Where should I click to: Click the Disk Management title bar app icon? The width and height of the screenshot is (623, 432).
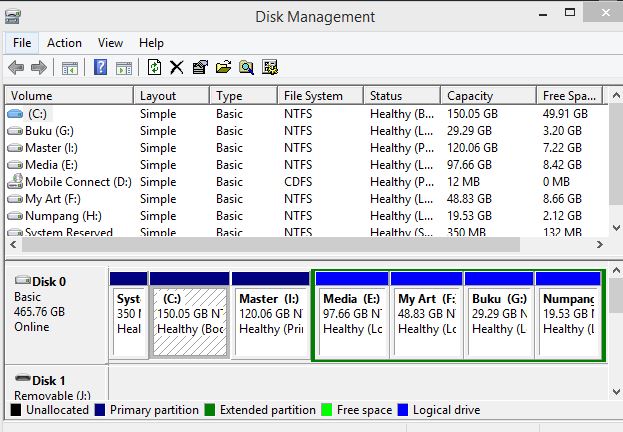pos(13,17)
